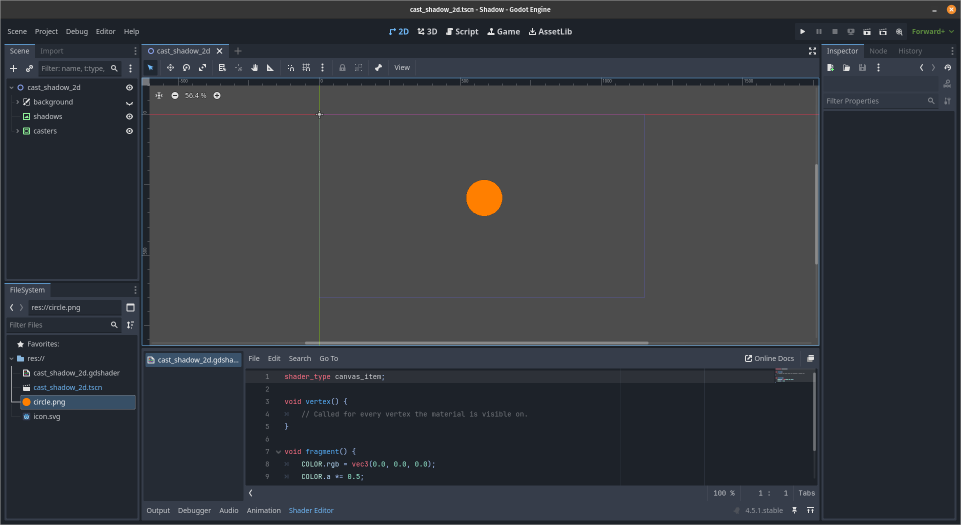The height and width of the screenshot is (525, 961).
Task: Add a new node with the plus icon
Action: [x=13, y=69]
